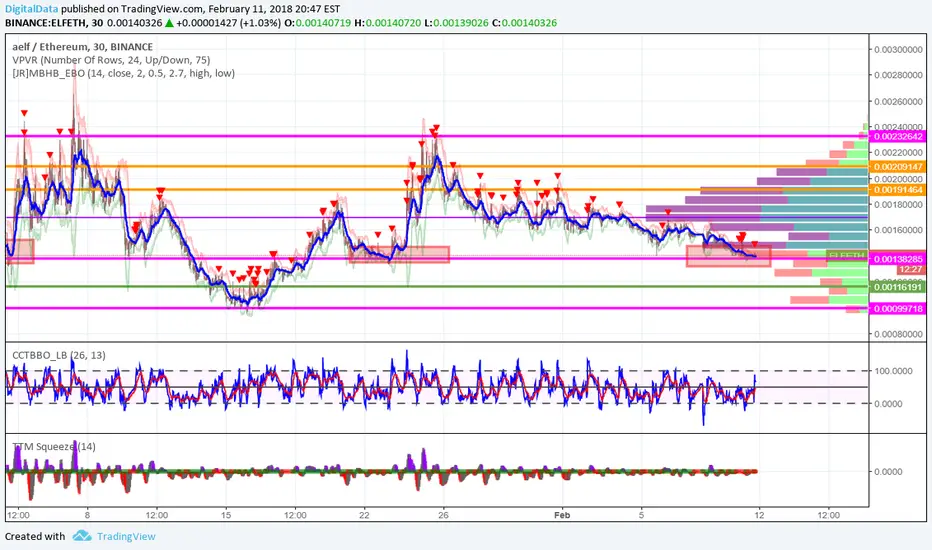
Task: Click the TradingView cloud logo icon
Action: tap(82, 536)
